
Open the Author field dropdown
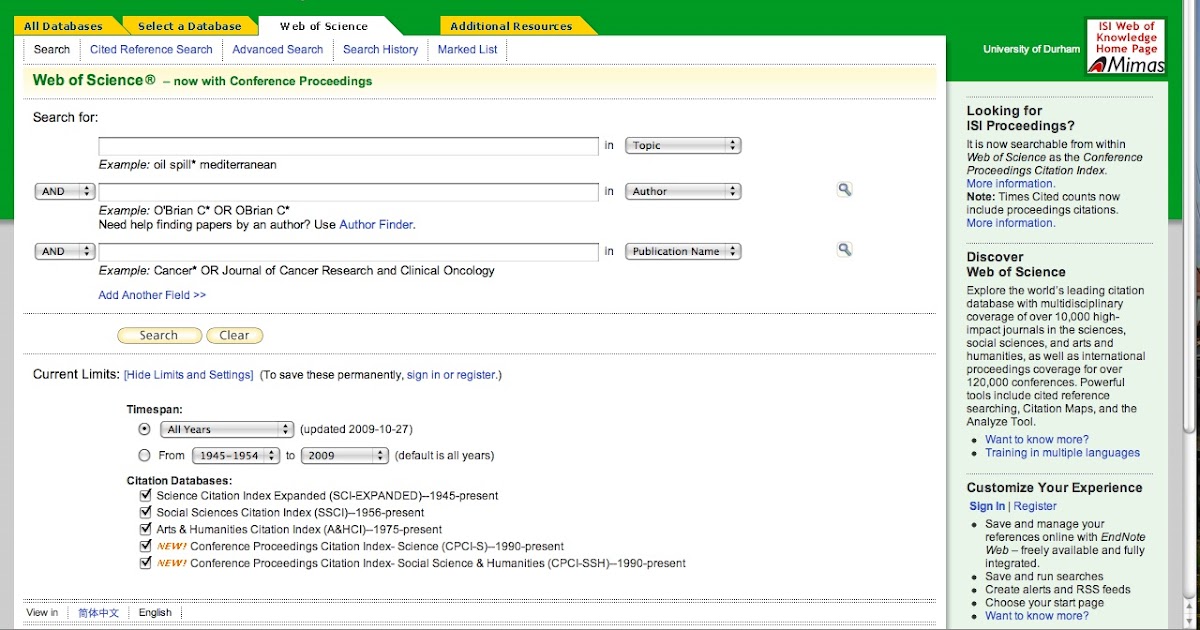683,191
